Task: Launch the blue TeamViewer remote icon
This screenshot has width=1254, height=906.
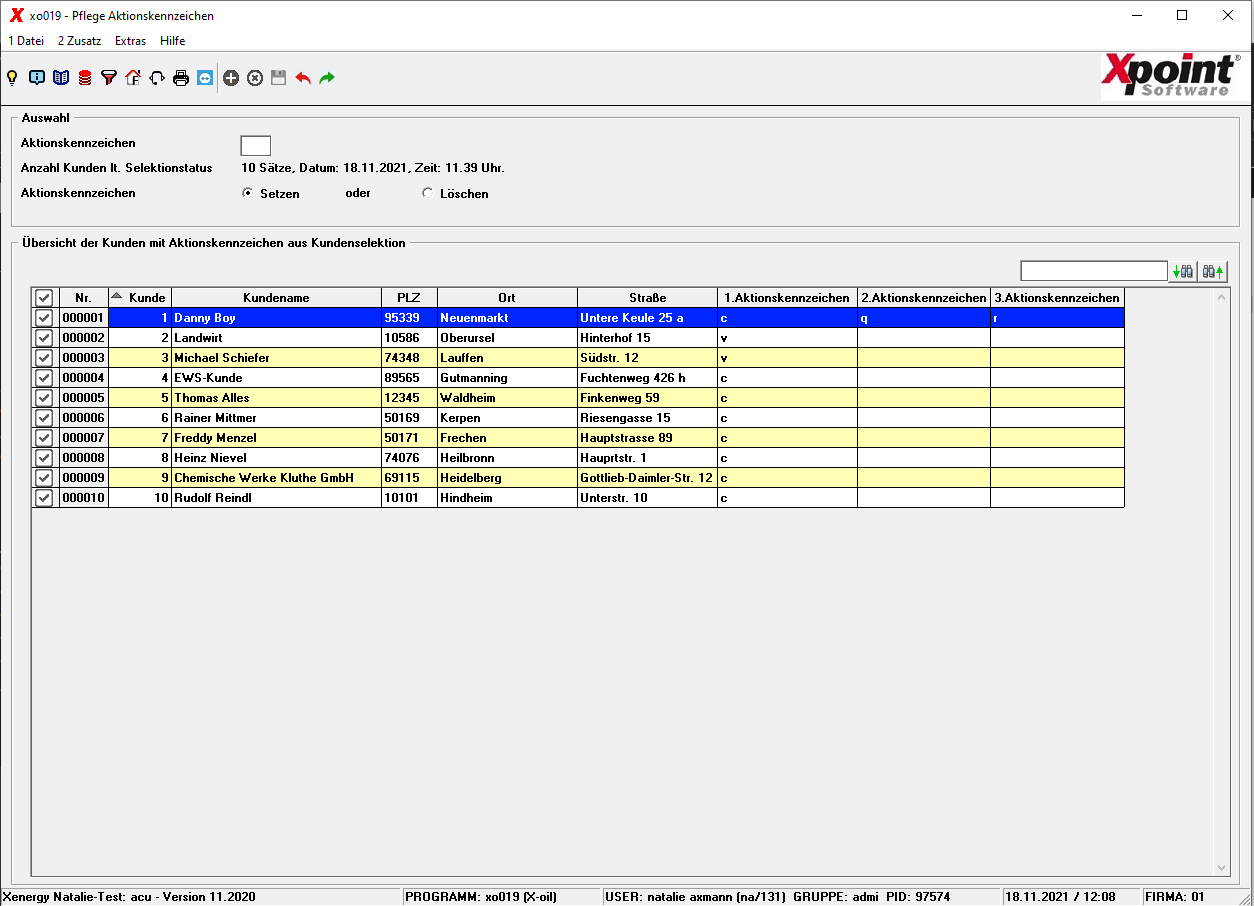Action: pyautogui.click(x=205, y=77)
